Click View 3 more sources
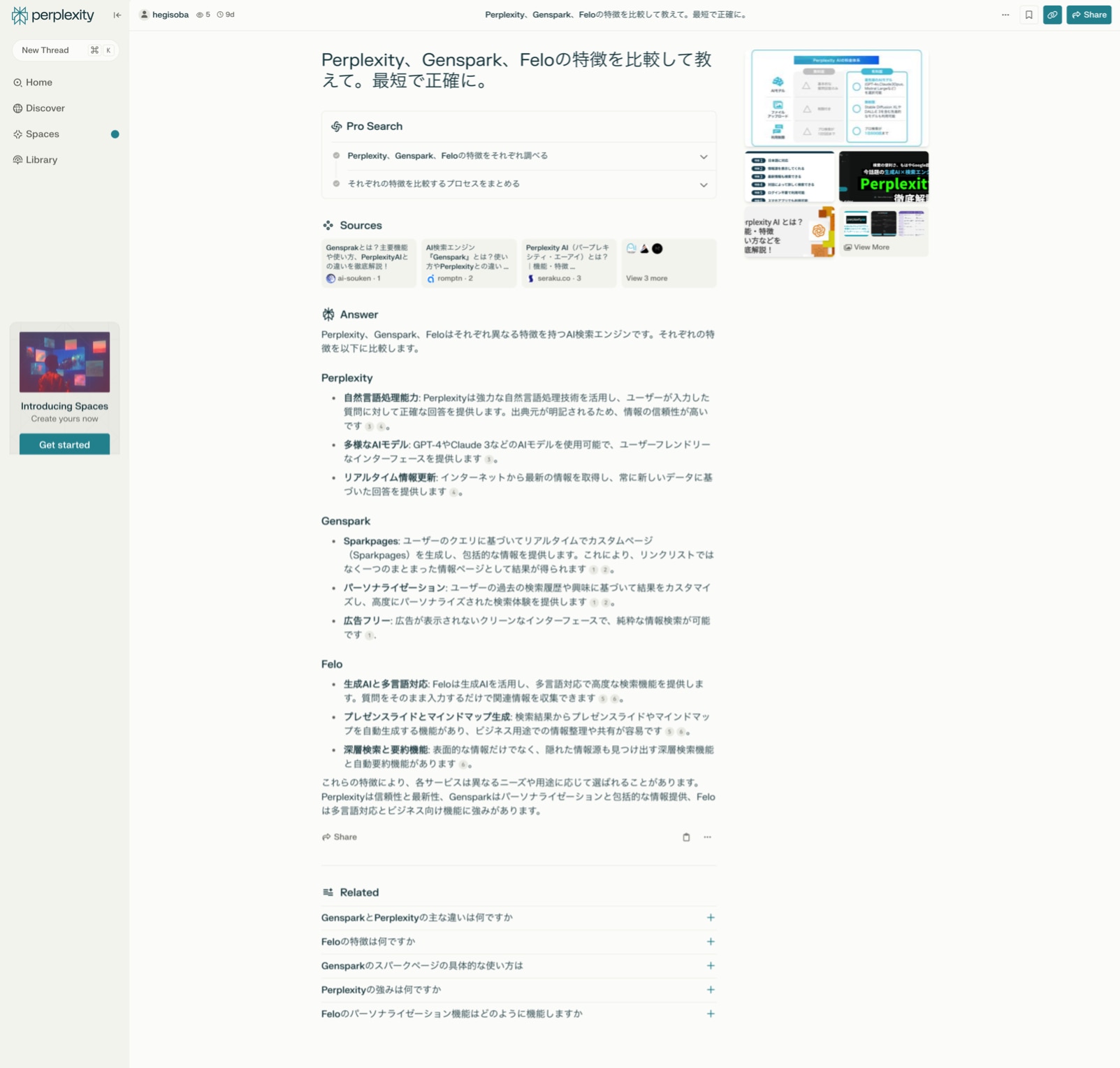The height and width of the screenshot is (1068, 1120). 669,263
